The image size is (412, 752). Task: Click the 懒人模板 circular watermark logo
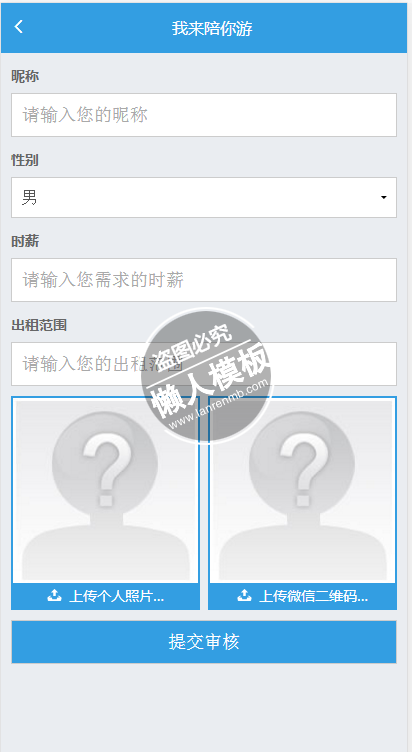207,376
